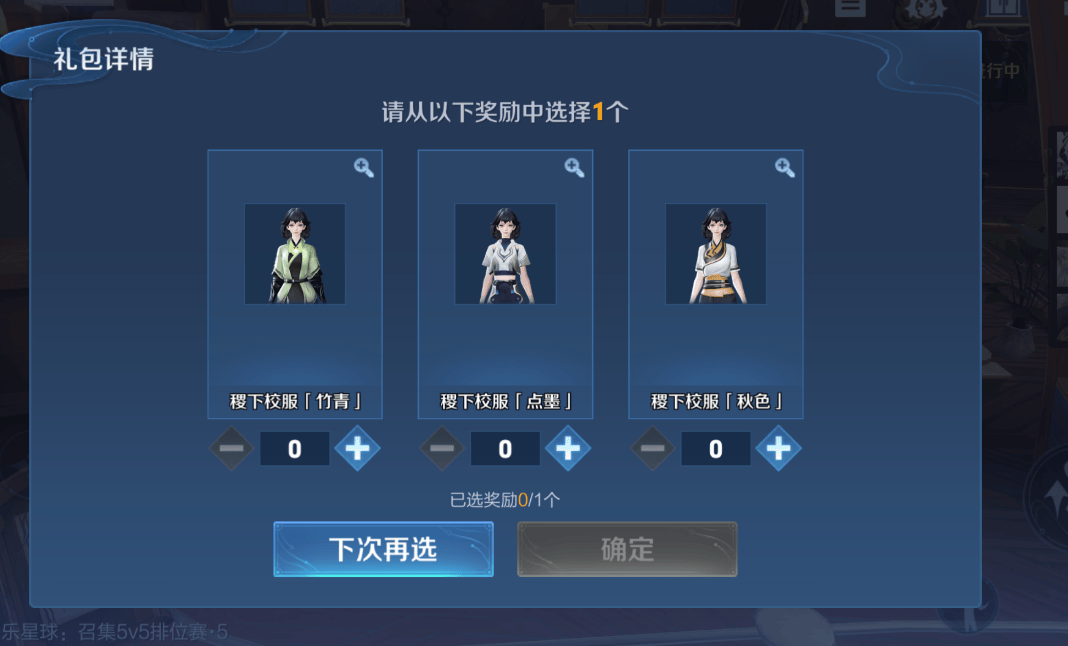Click the magnifier icon on 稷下校服「点墨」 card
This screenshot has width=1068, height=646.
tap(574, 168)
